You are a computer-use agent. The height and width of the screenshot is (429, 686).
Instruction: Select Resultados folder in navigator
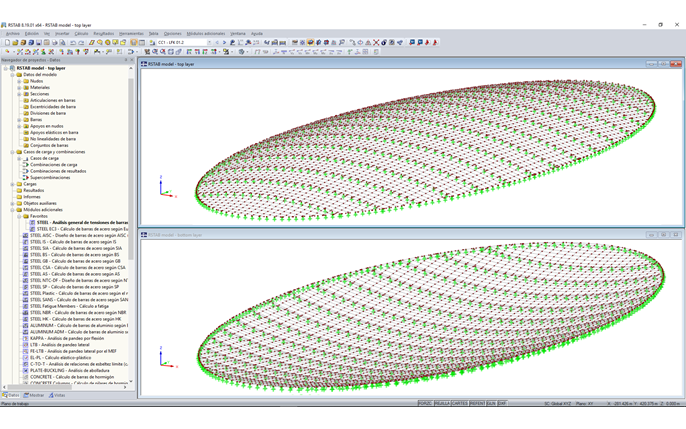click(x=33, y=190)
